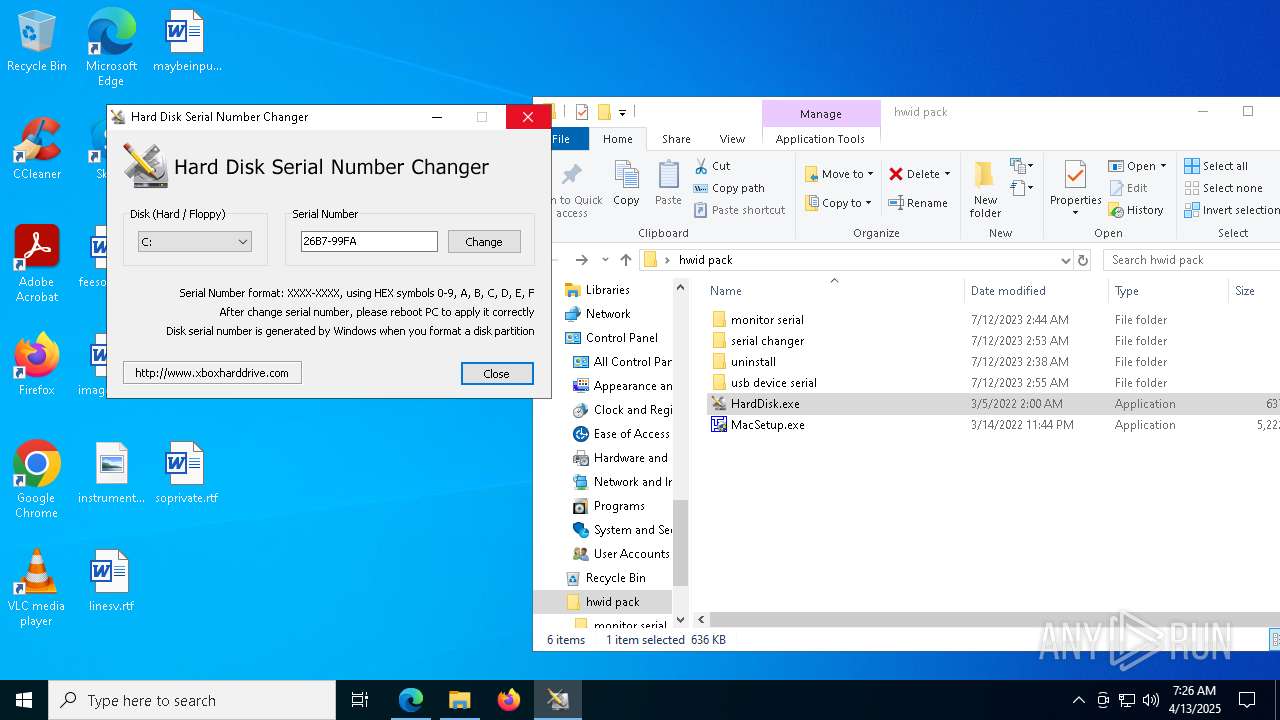Click Select none in the ribbon
Screen dimensions: 1280x720
click(x=1223, y=188)
